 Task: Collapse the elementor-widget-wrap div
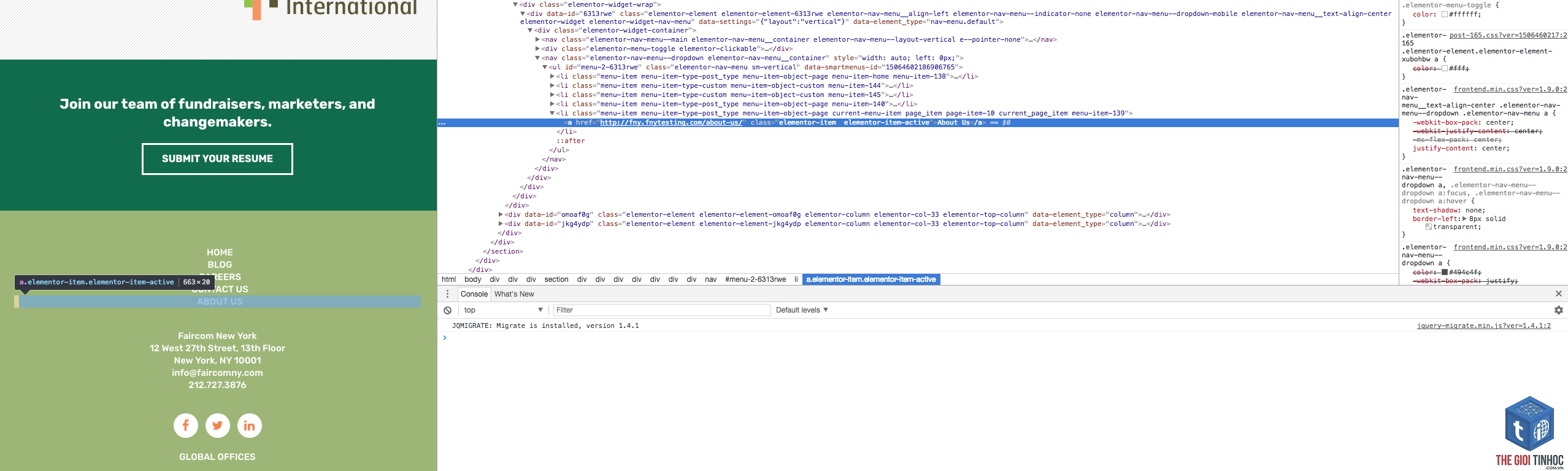coord(515,4)
